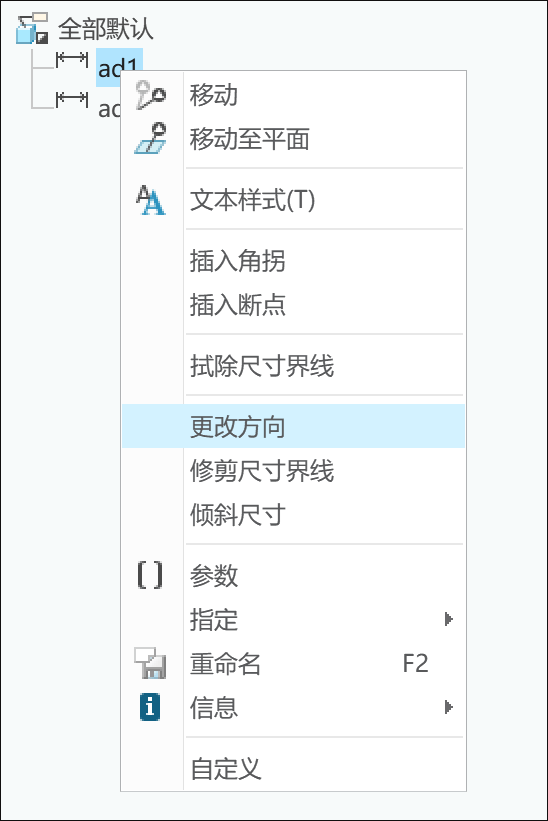Click the 移动 (Move) icon

pyautogui.click(x=151, y=95)
